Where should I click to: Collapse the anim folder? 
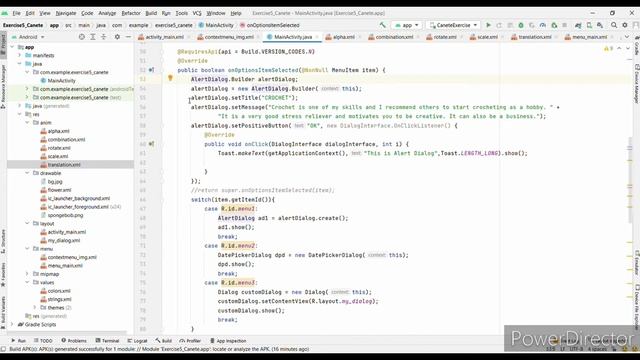(x=27, y=122)
